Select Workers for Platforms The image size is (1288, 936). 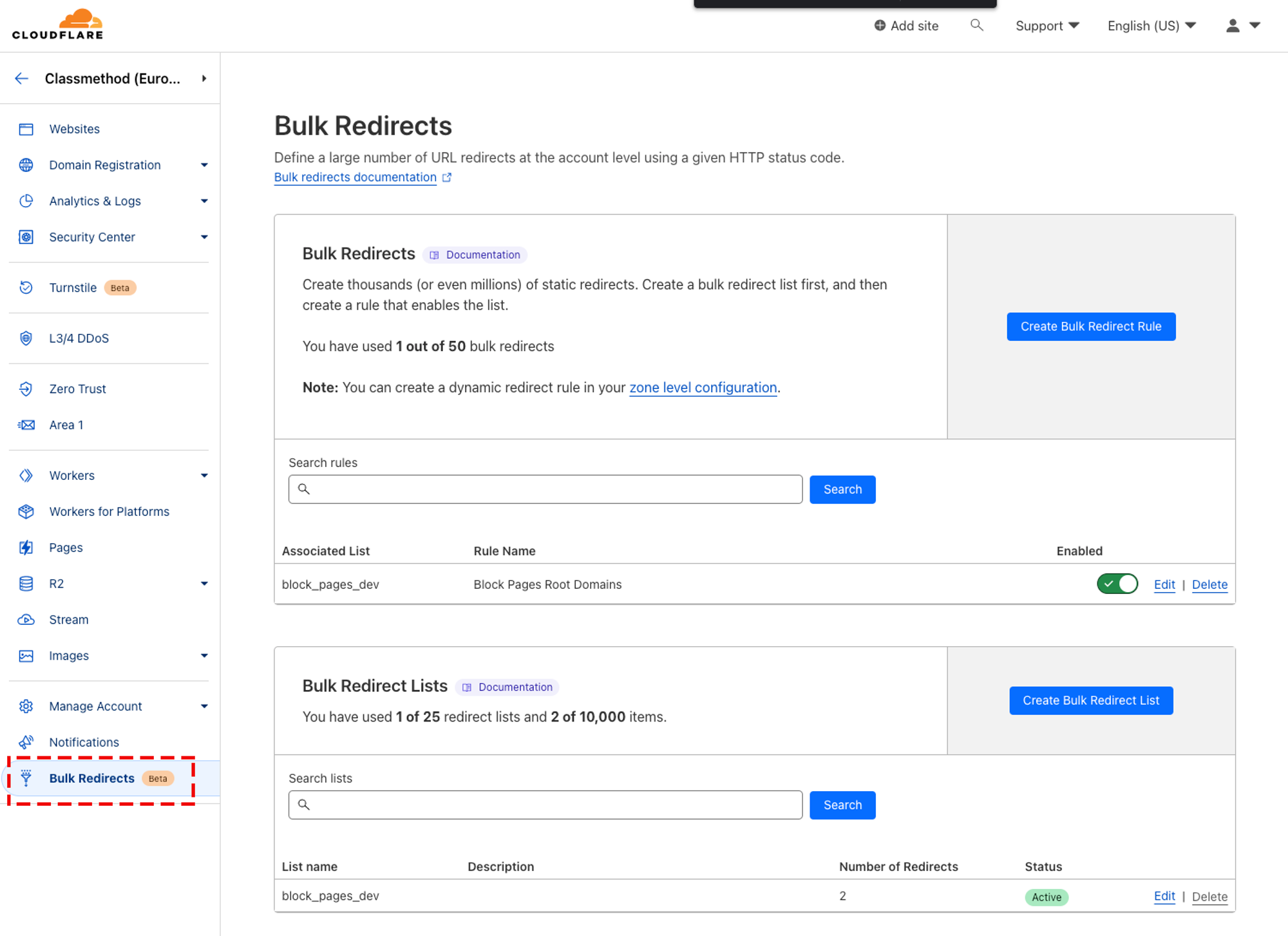coord(109,511)
